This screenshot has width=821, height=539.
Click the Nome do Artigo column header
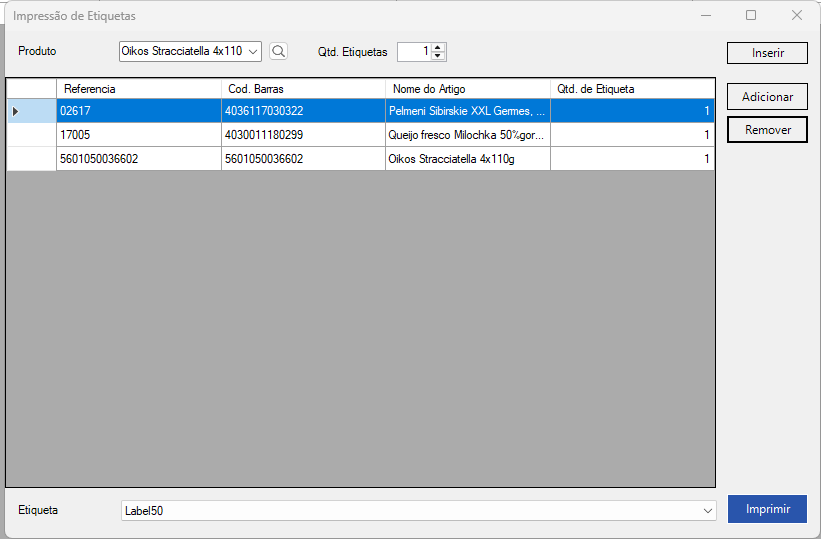(467, 89)
